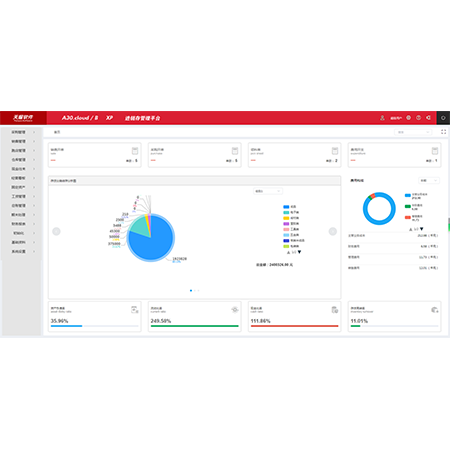Toggle fullscreen with the expand-corners icon
The height and width of the screenshot is (450, 450).
point(443,132)
